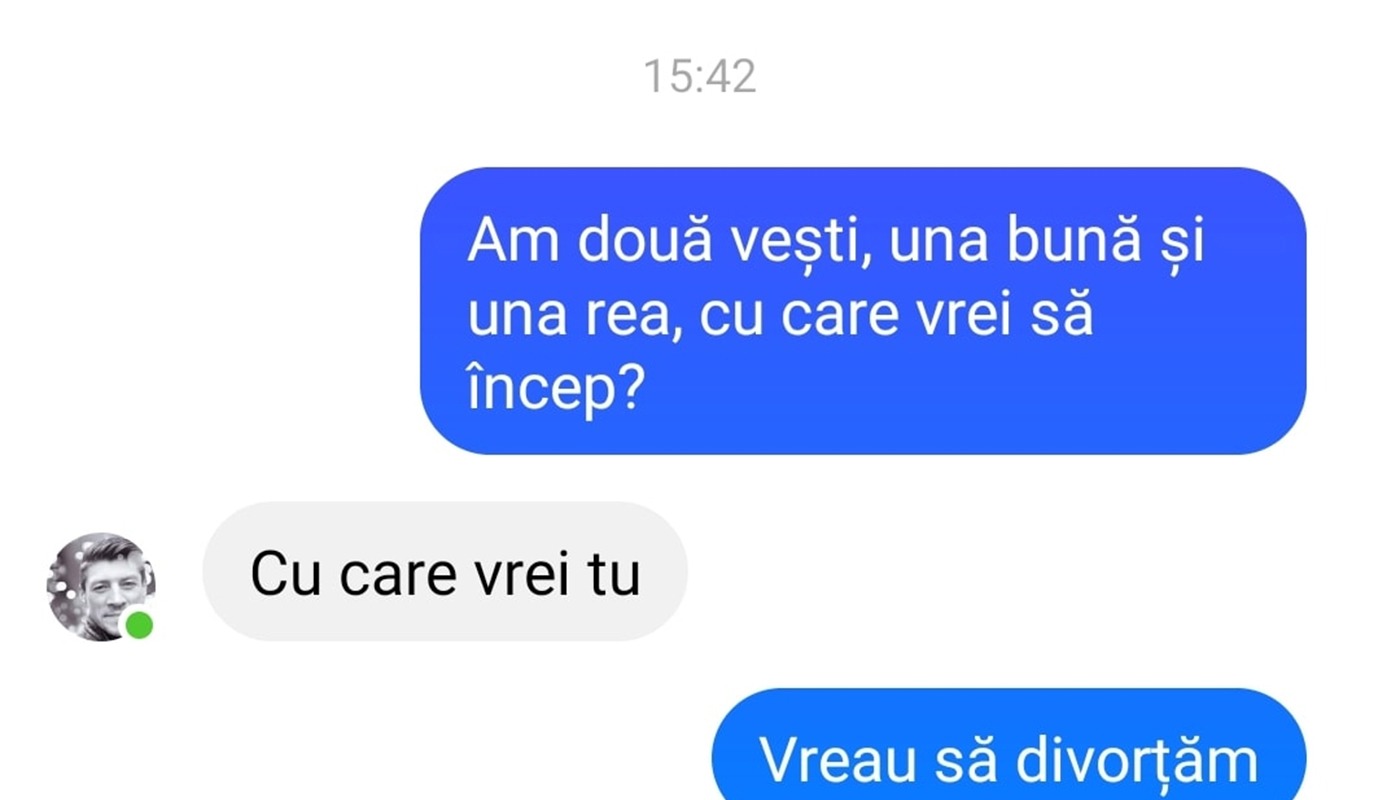Image resolution: width=1400 pixels, height=800 pixels.
Task: Click the word "încep?" in the blue message
Action: click(x=556, y=391)
